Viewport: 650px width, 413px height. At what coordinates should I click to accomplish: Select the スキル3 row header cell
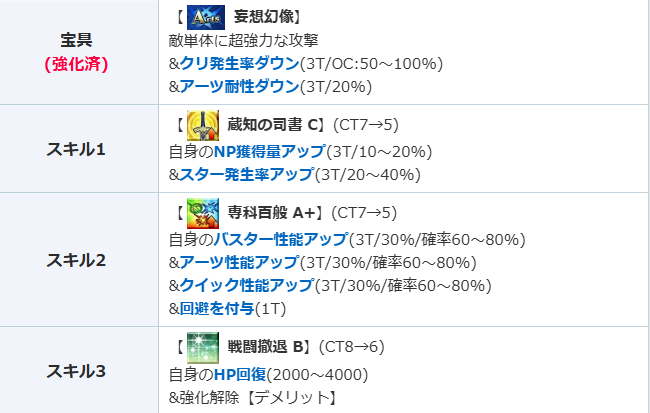coord(76,370)
